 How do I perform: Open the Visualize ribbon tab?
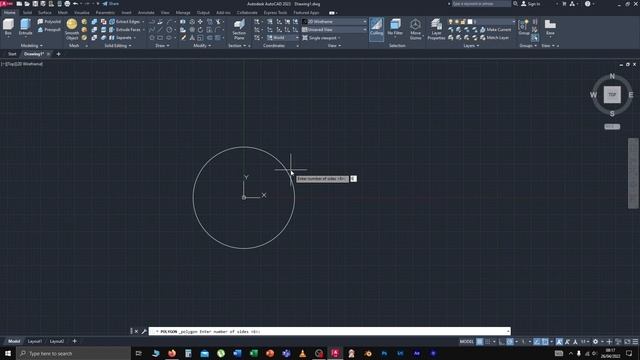pos(82,13)
